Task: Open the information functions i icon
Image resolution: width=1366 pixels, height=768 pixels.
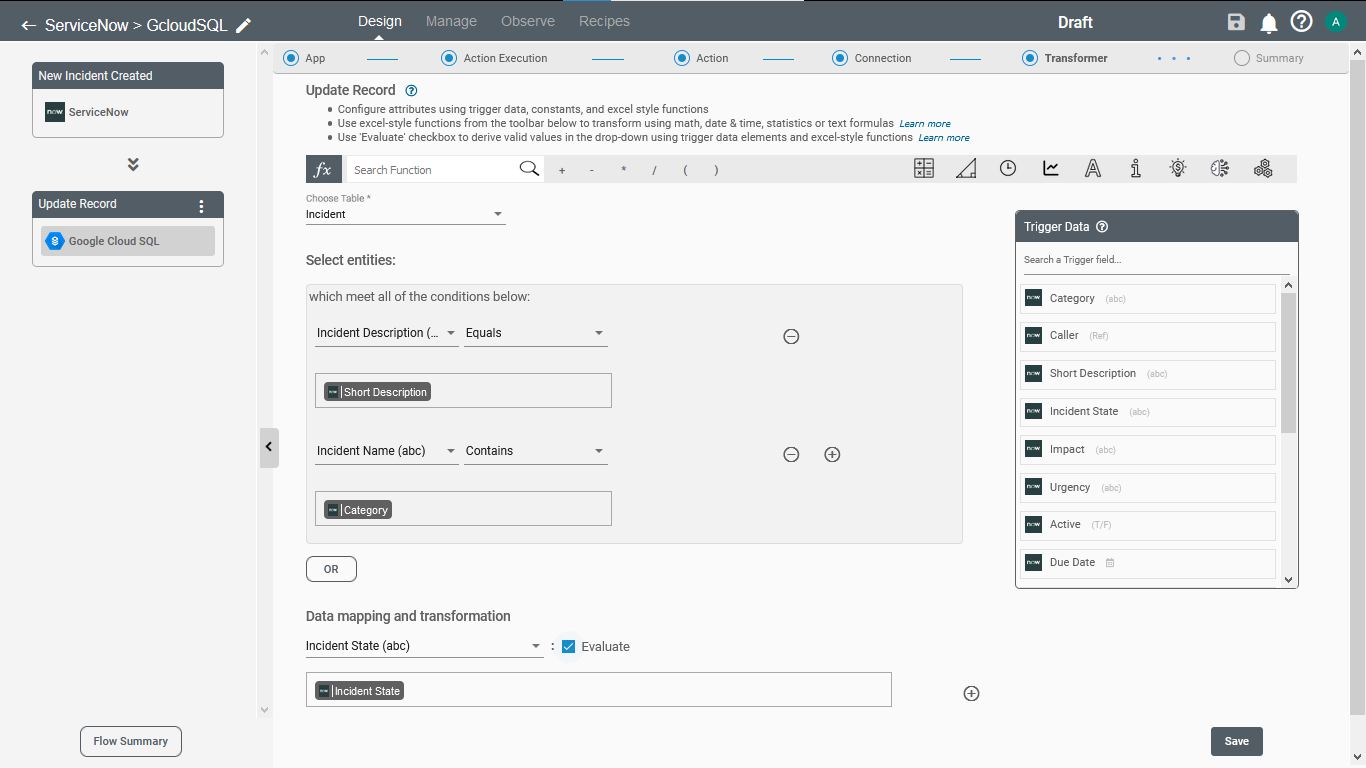Action: [x=1136, y=168]
